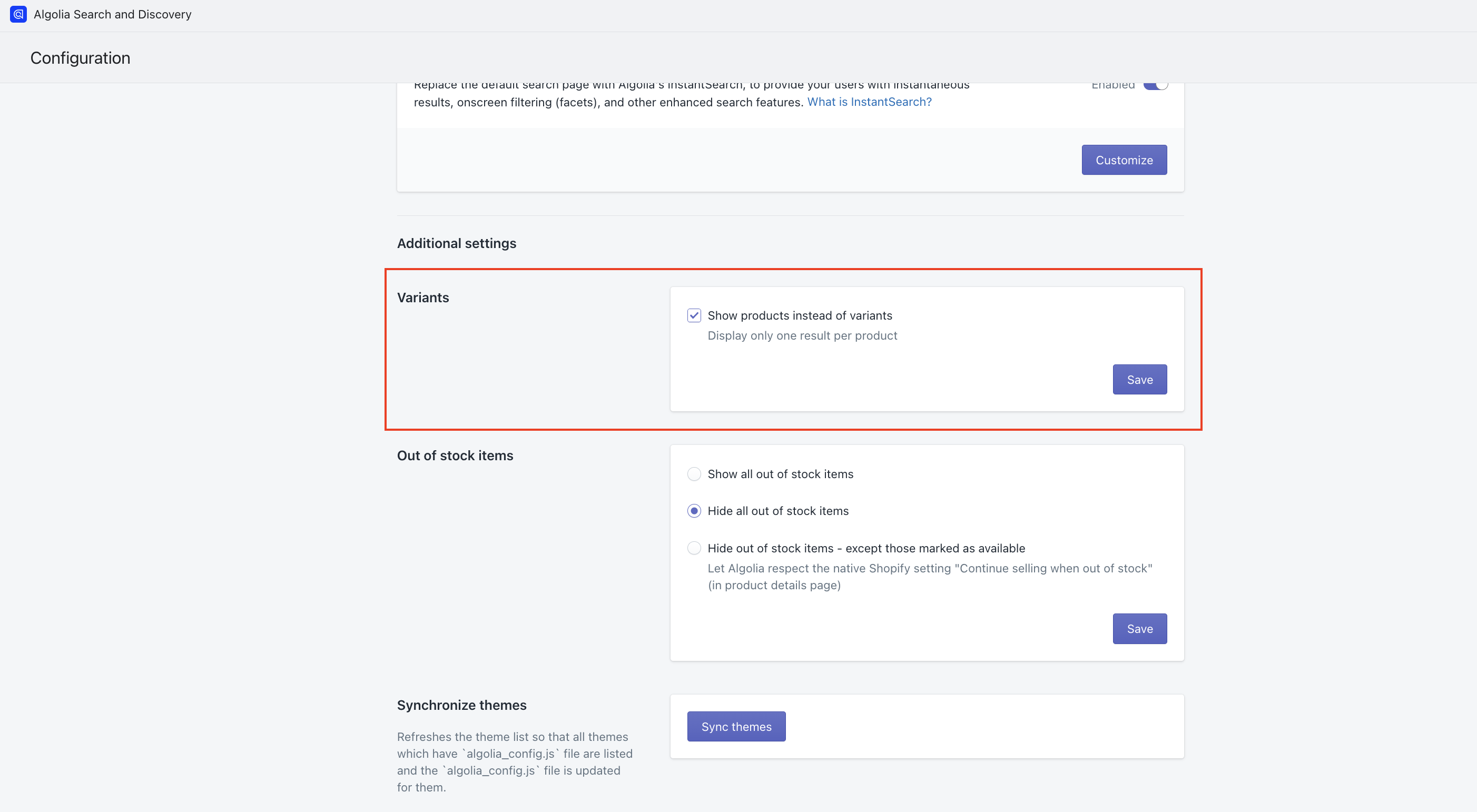Select Hide out of stock except available
The width and height of the screenshot is (1477, 812).
pos(694,548)
